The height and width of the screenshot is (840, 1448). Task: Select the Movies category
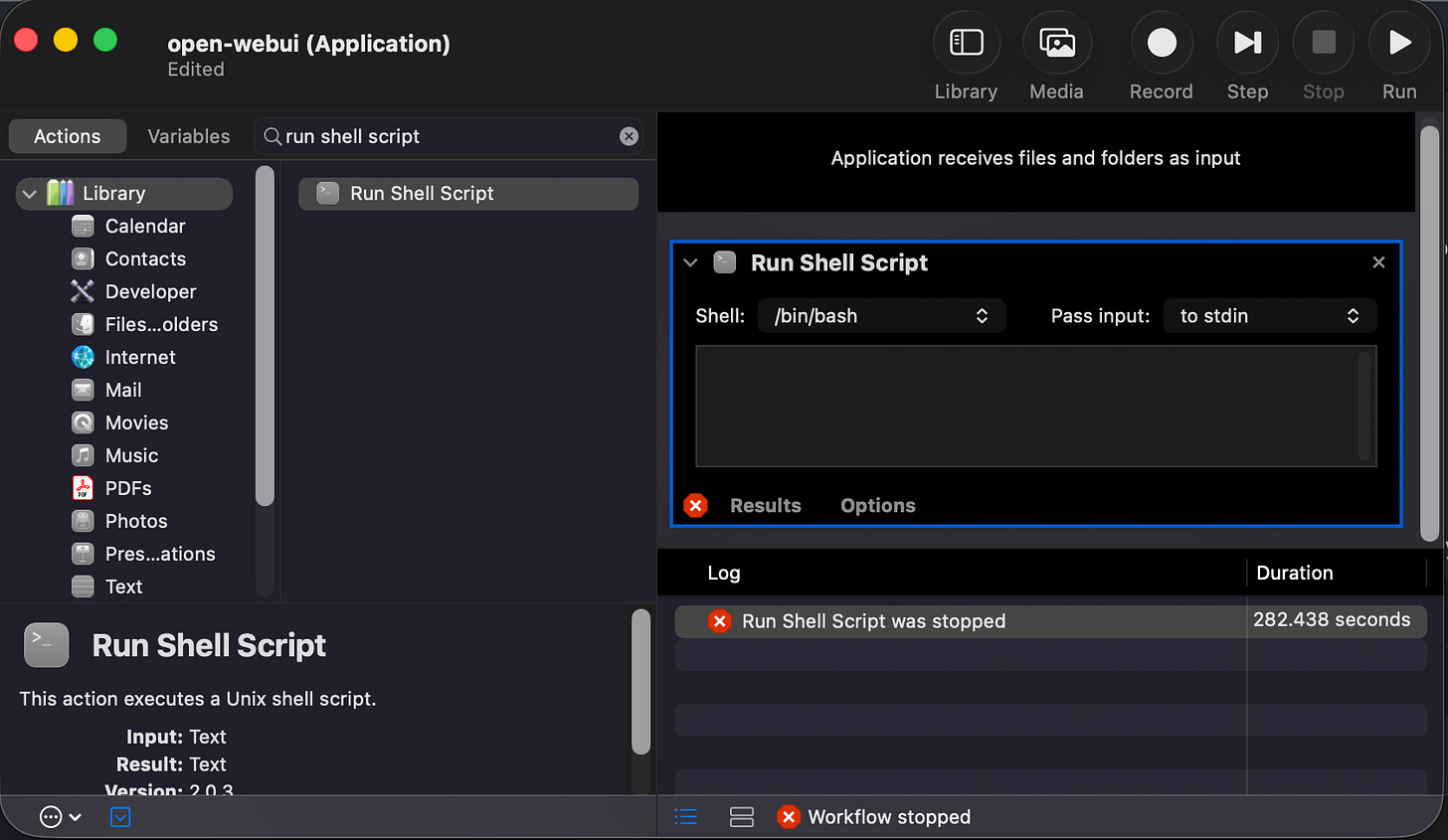pyautogui.click(x=136, y=423)
